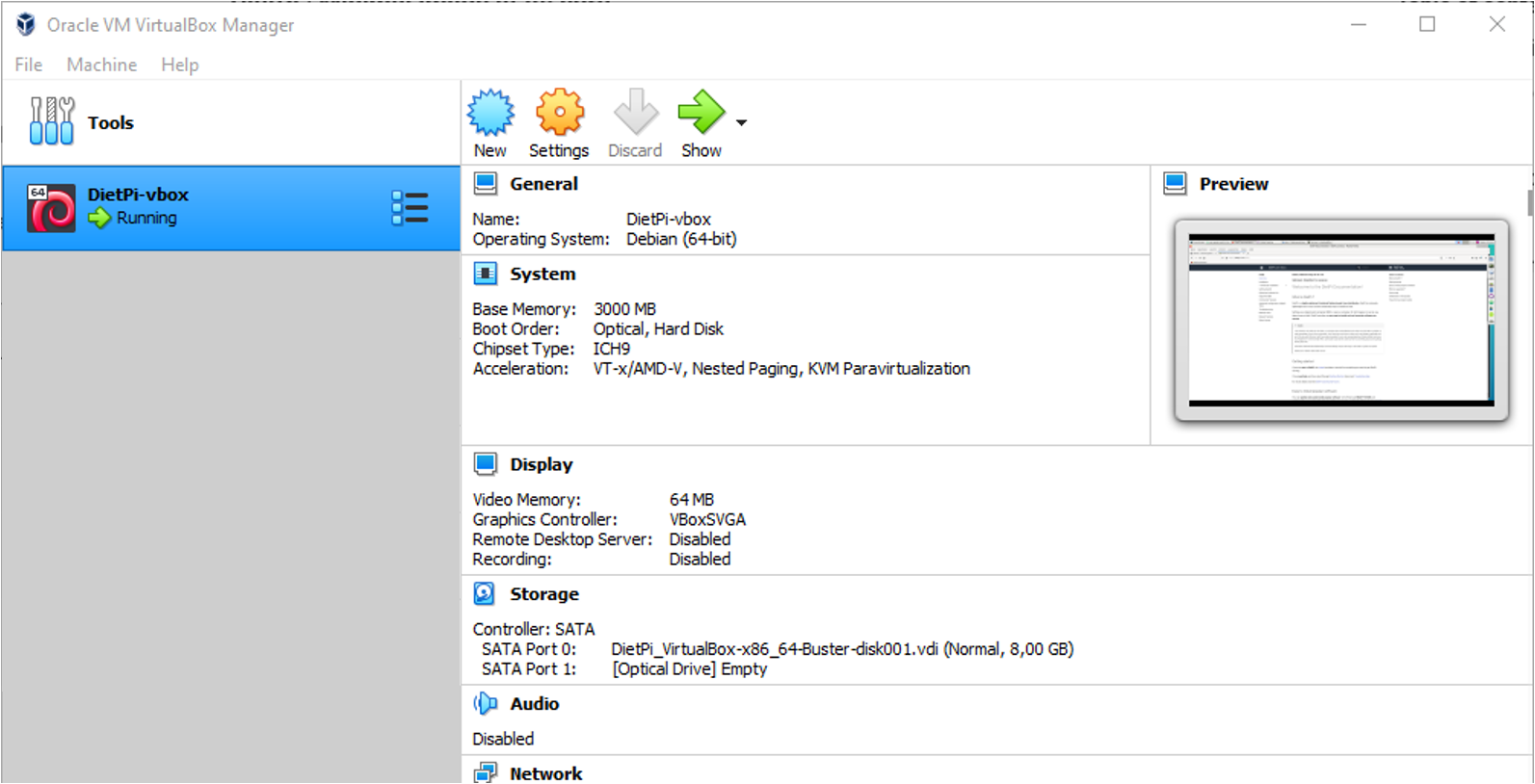Screen dimensions: 1535x784
Task: Click the Storage section disk icon
Action: click(485, 593)
